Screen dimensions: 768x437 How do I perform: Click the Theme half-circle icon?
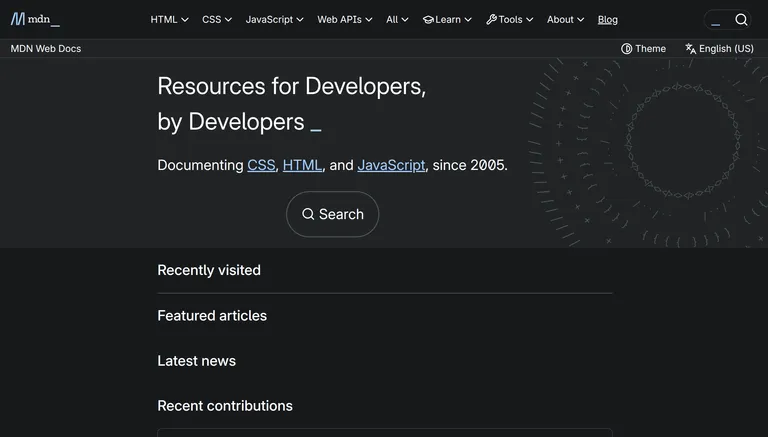(x=626, y=49)
